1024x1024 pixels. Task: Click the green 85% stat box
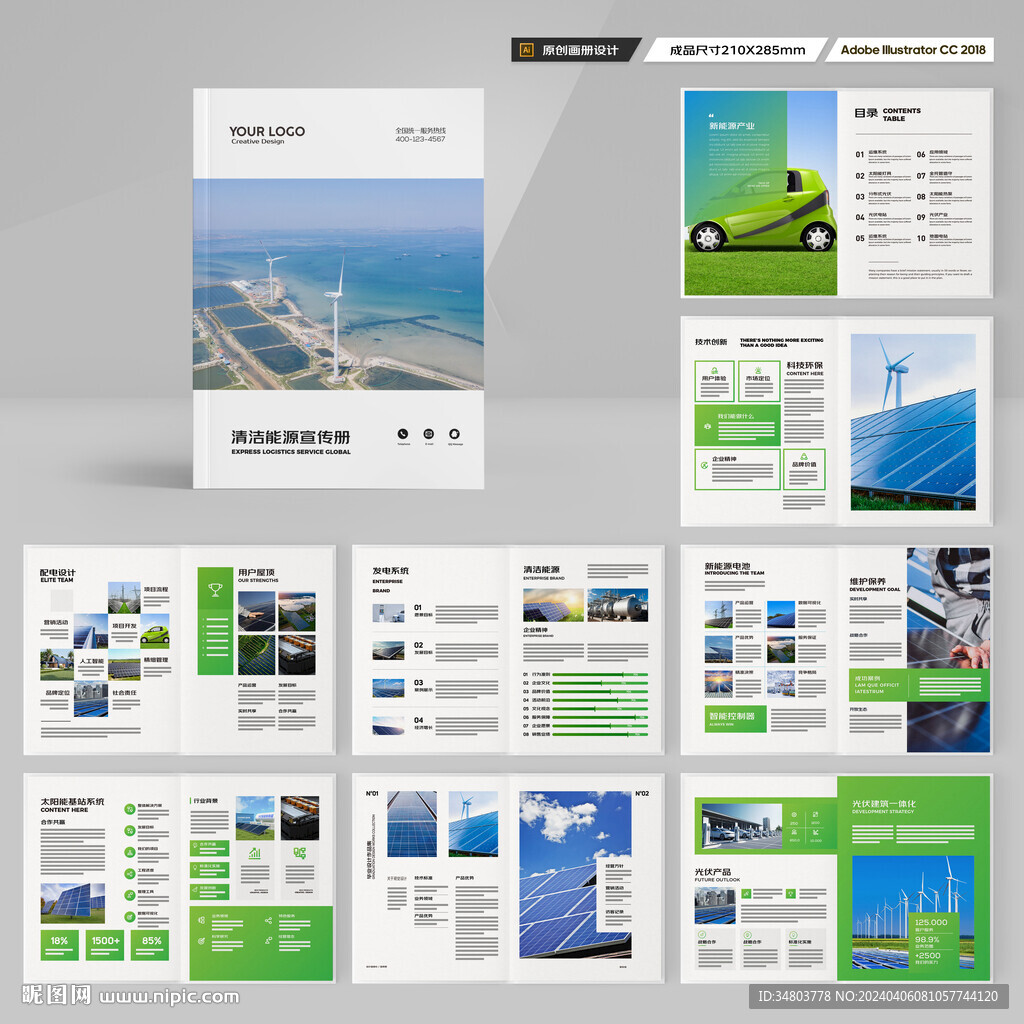click(x=150, y=944)
